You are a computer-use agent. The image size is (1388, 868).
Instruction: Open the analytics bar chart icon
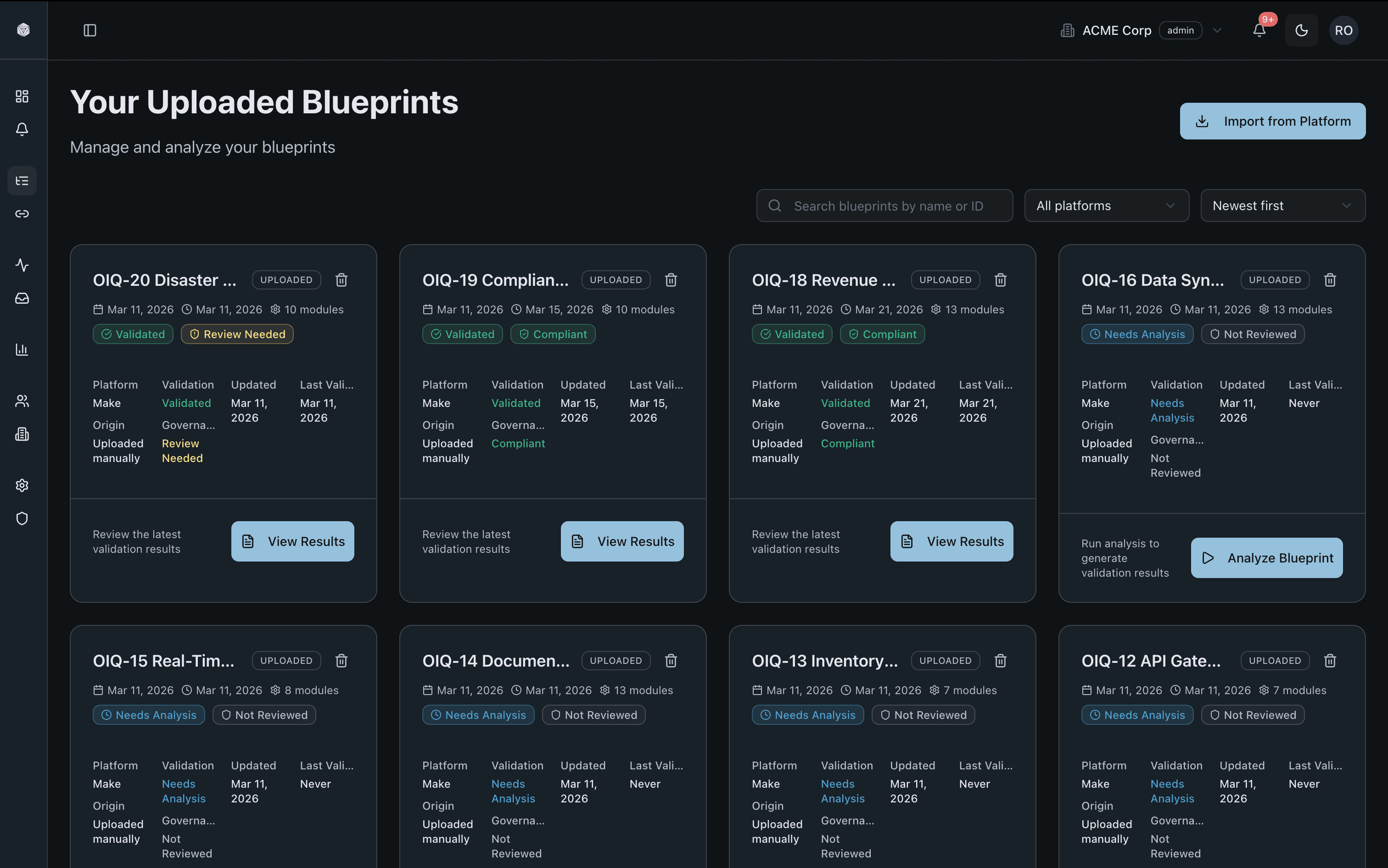pyautogui.click(x=22, y=349)
